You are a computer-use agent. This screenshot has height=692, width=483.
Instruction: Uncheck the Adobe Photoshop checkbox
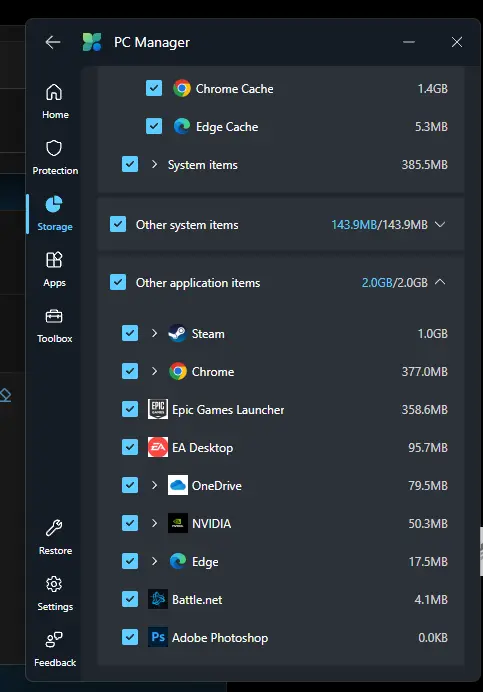[130, 637]
